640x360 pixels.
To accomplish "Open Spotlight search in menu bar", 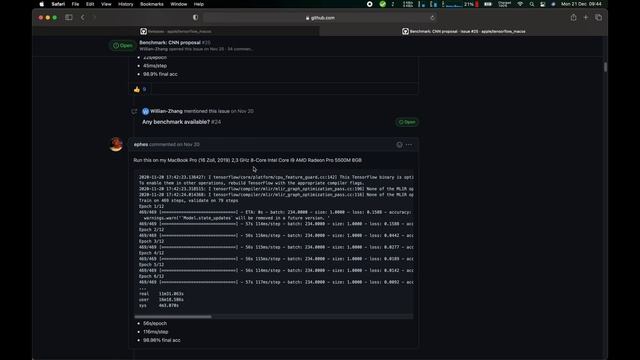I will [531, 4].
